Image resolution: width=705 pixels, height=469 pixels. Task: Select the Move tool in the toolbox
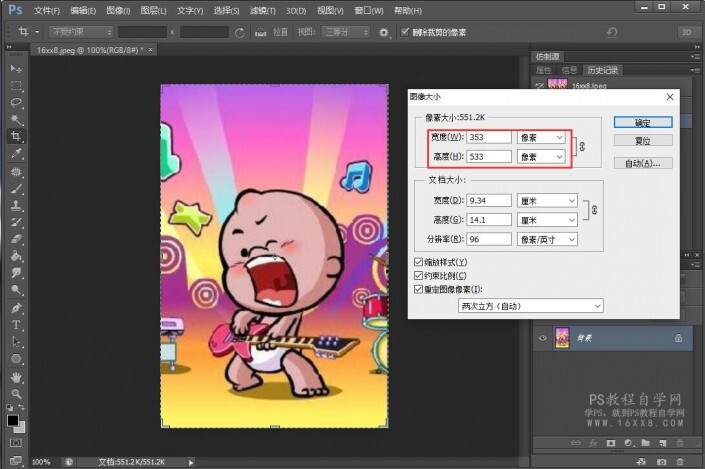17,68
